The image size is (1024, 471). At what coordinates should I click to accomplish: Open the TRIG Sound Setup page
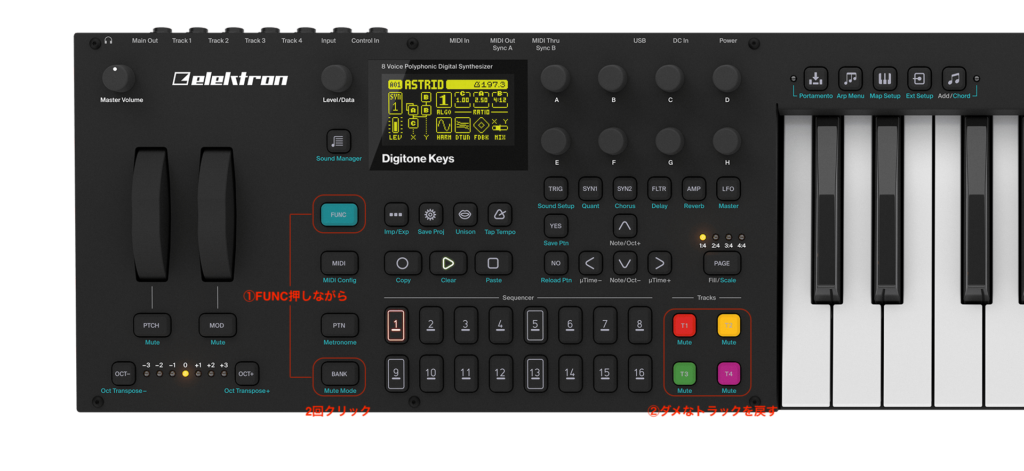(556, 189)
